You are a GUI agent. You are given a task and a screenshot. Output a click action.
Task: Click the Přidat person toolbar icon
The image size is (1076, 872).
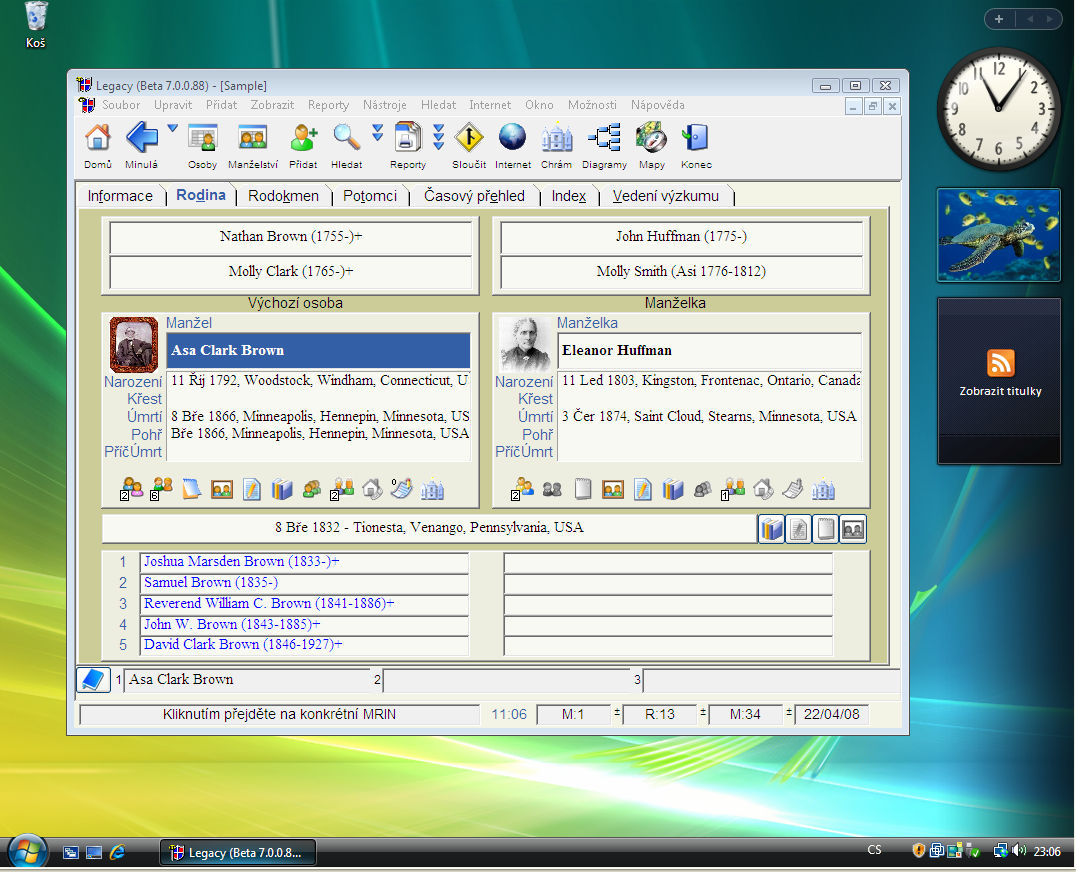(303, 138)
